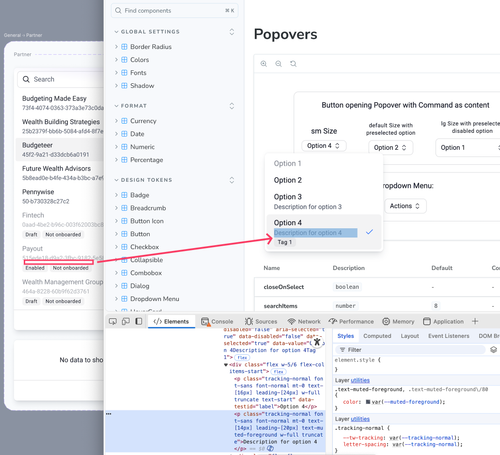Toggle Design Tokens sort arrows
The height and width of the screenshot is (455, 500).
[232, 180]
